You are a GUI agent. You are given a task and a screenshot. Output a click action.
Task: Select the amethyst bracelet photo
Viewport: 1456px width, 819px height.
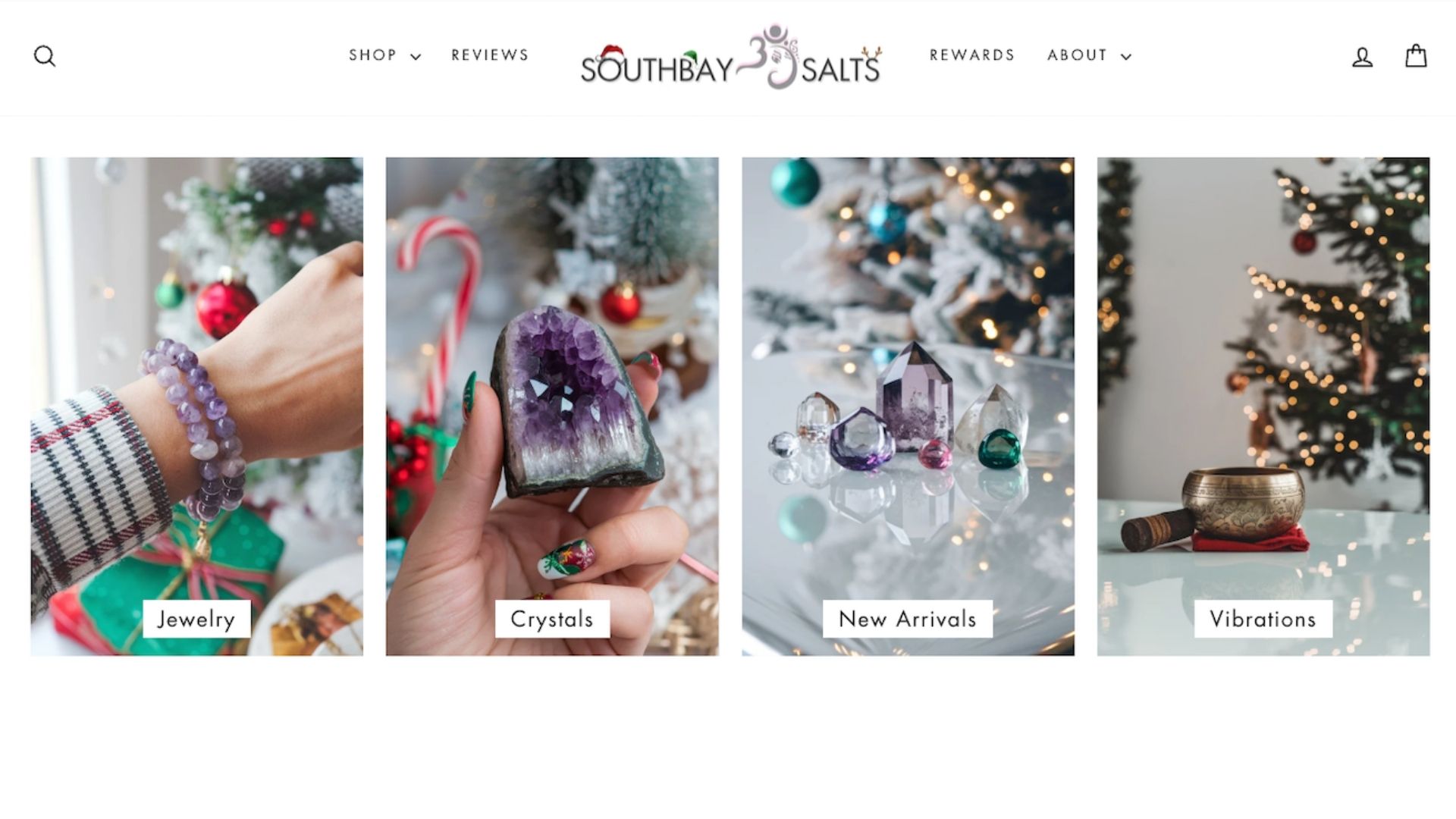[196, 406]
